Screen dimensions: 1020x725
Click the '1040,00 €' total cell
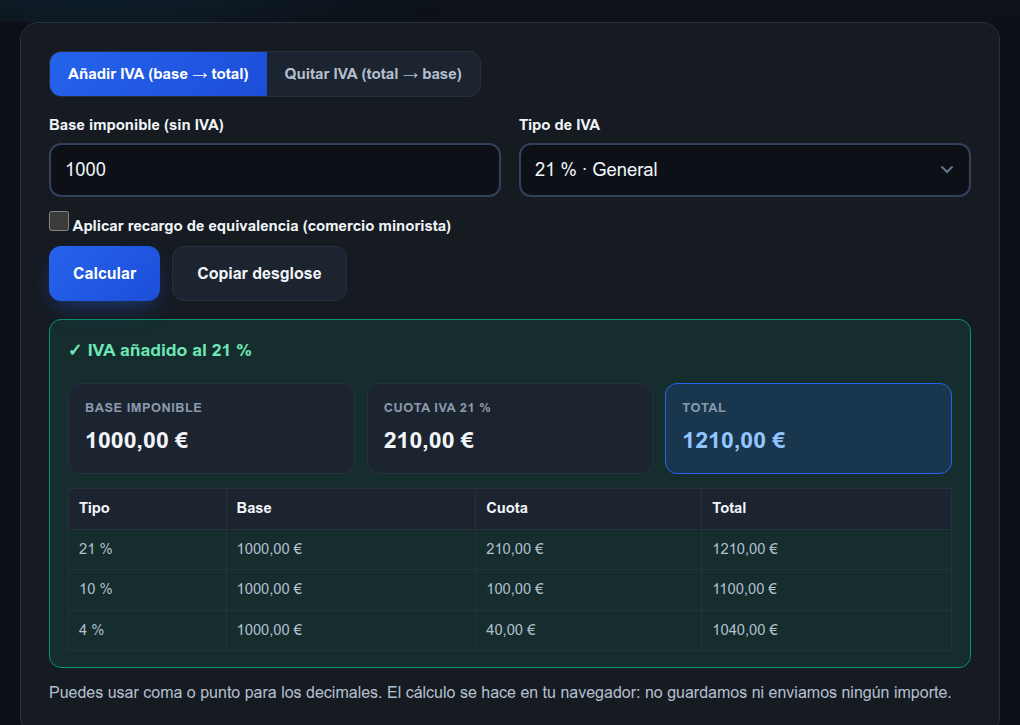pos(826,630)
